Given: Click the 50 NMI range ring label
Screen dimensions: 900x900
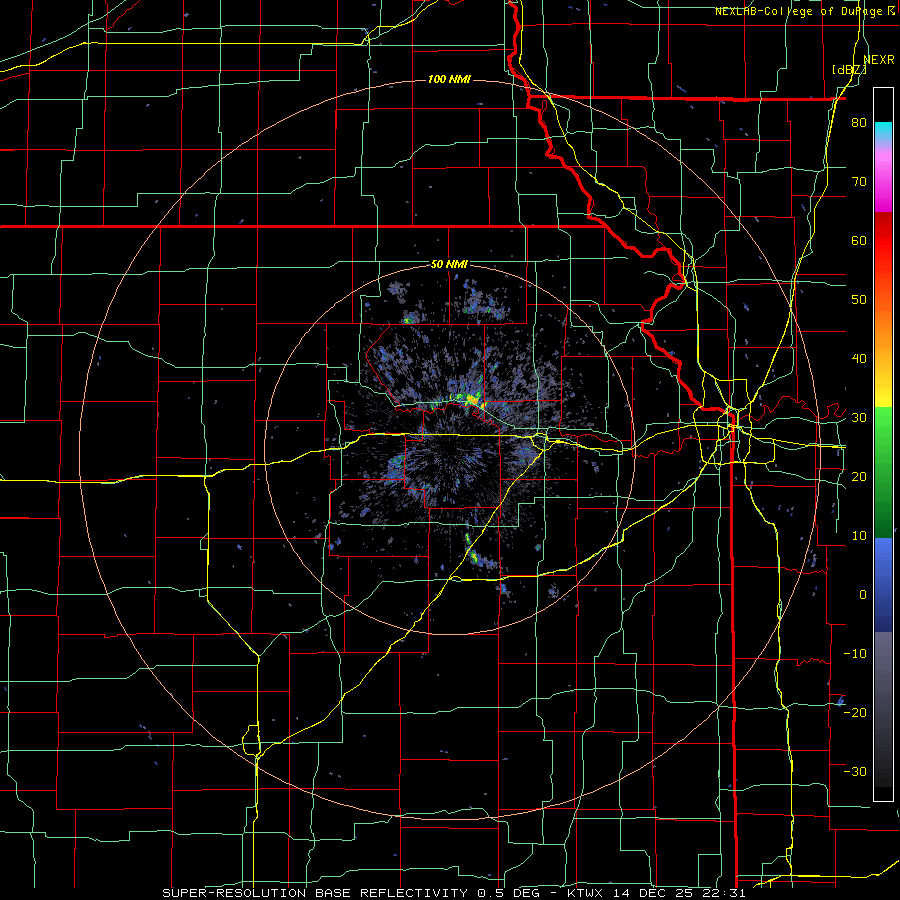Looking at the screenshot, I should pos(449,265).
